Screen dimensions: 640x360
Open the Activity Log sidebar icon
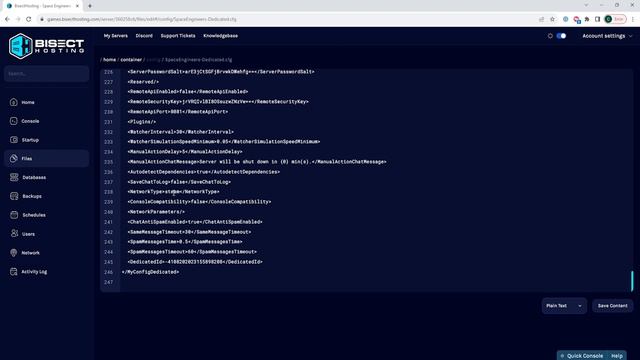tap(14, 271)
